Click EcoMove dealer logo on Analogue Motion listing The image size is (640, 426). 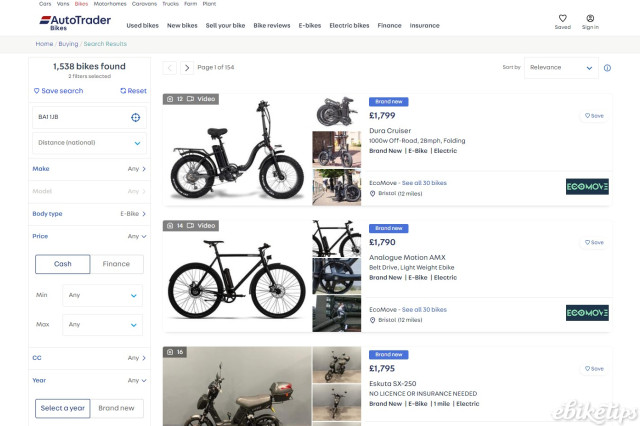[x=587, y=313]
